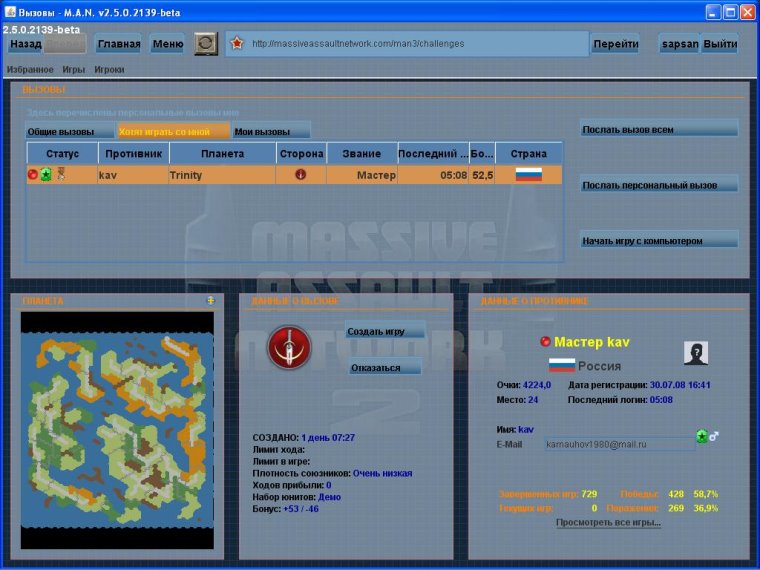Viewport: 760px width, 570px height.
Task: Sort by the Сторона column header
Action: pos(301,154)
